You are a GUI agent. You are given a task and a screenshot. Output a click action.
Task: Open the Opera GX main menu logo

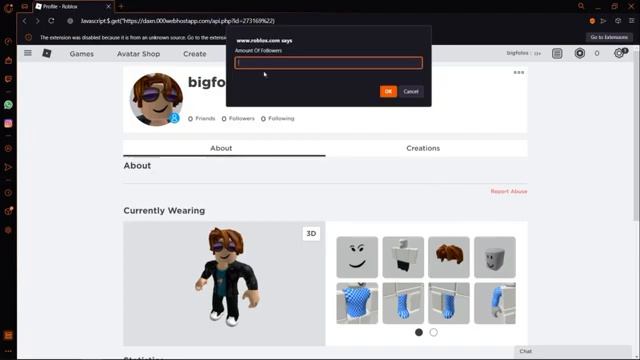(8, 7)
